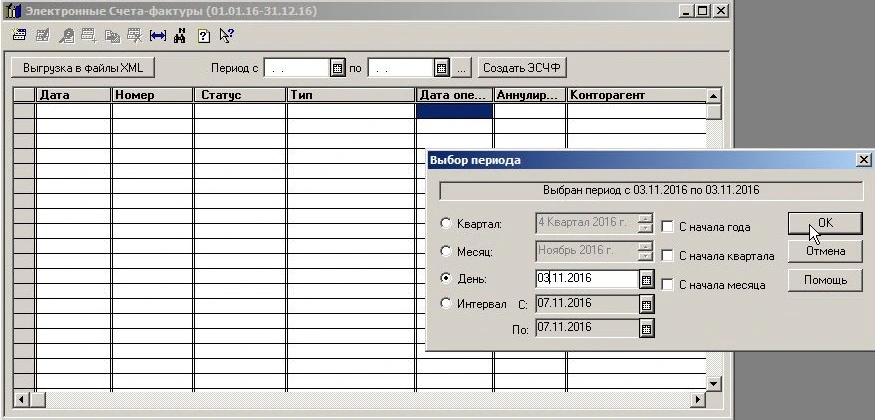Image resolution: width=875 pixels, height=420 pixels.
Task: Enable 'С начала года' checkbox
Action: (x=667, y=227)
